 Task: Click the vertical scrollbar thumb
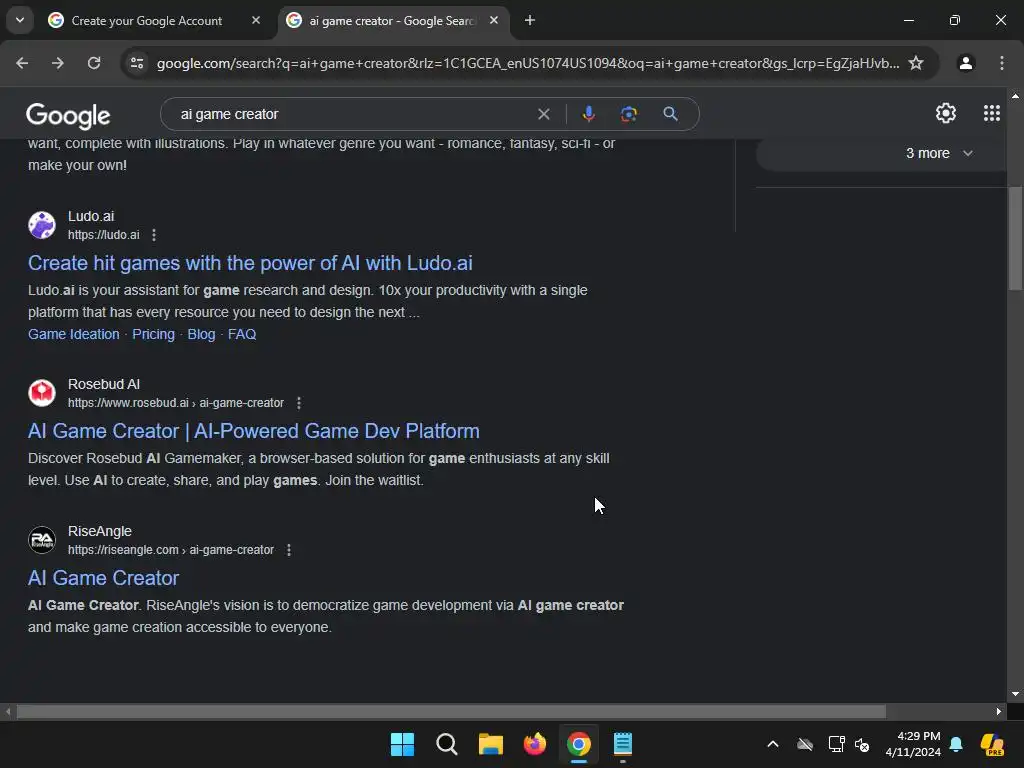pos(1015,237)
